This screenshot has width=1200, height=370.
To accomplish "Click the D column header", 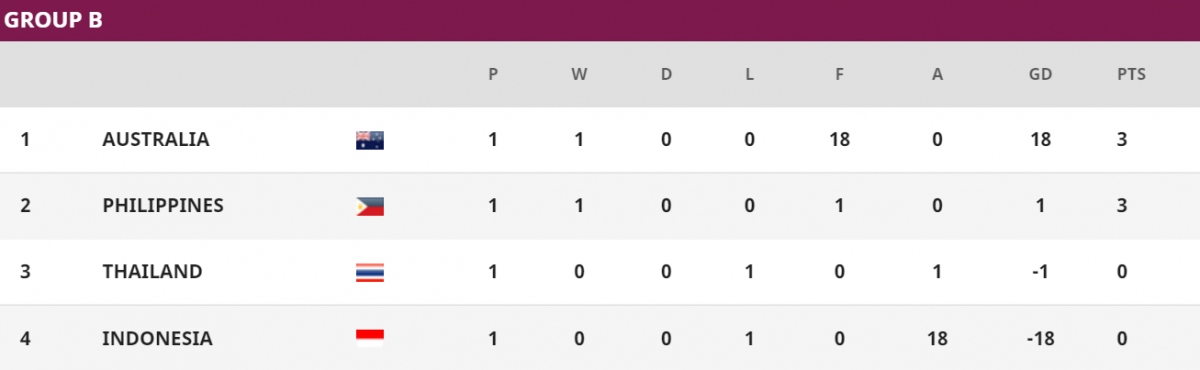I will pos(666,74).
